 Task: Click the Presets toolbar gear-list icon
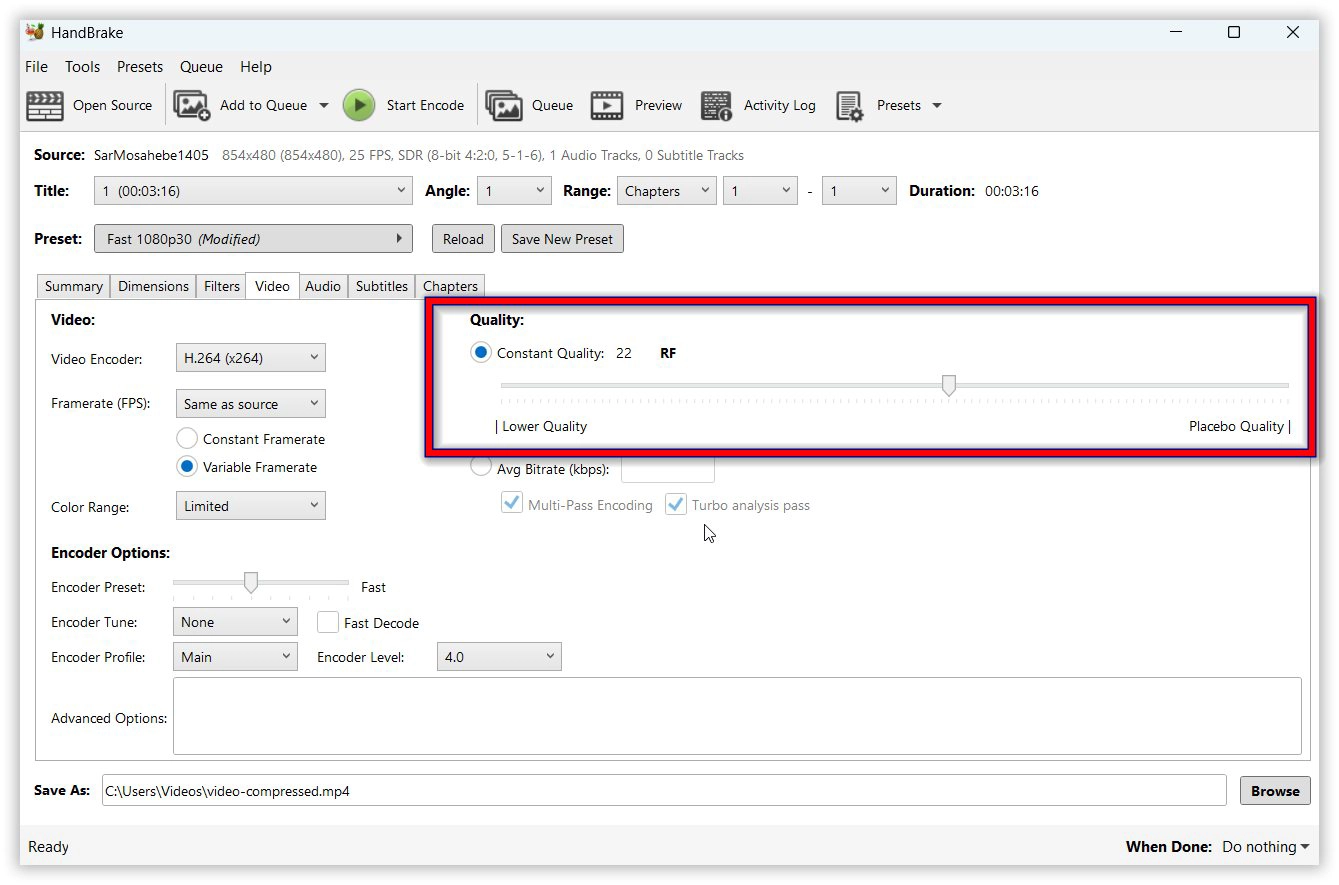point(850,105)
